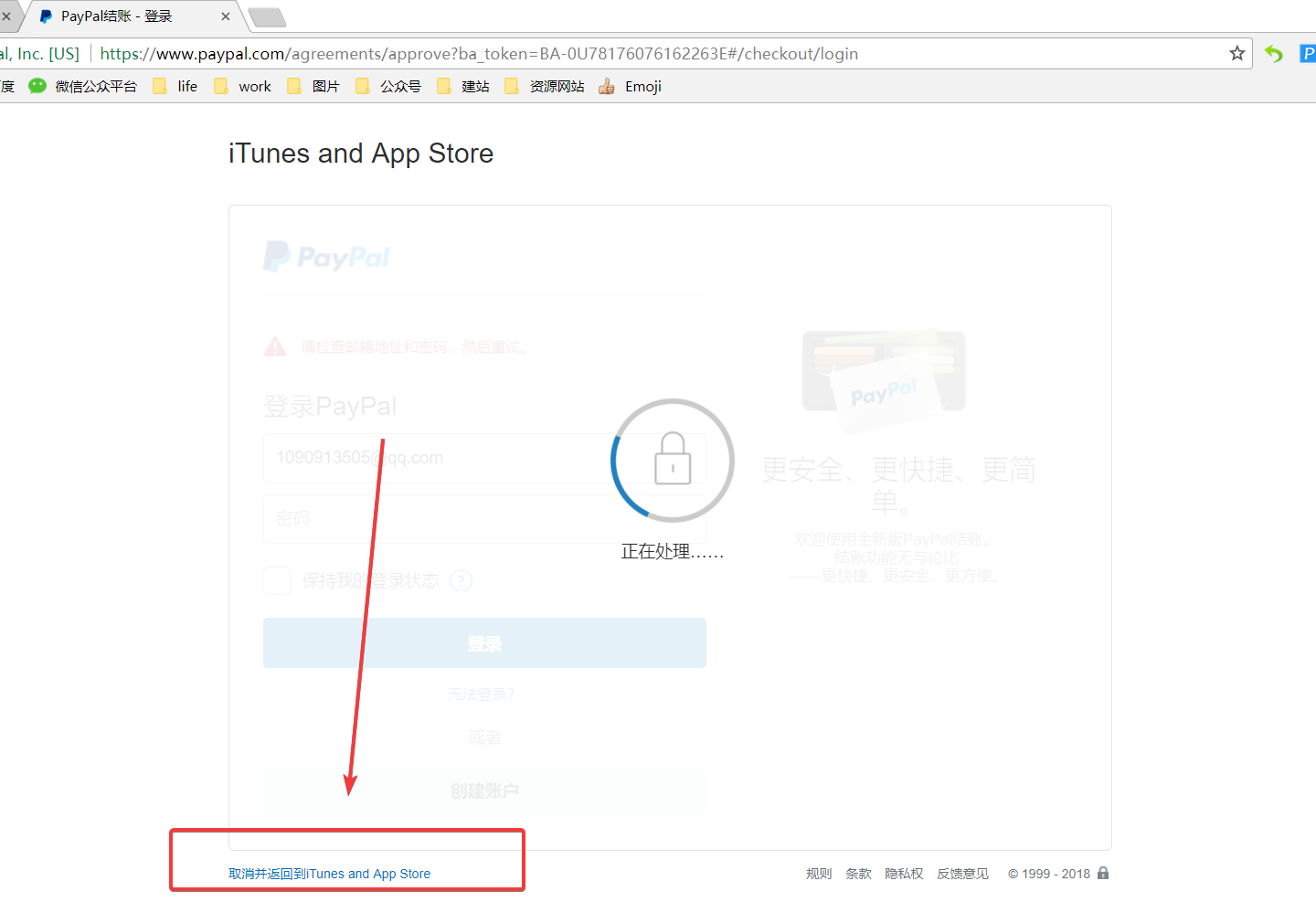
Task: Open the 反馈意见 footer link
Action: click(962, 874)
